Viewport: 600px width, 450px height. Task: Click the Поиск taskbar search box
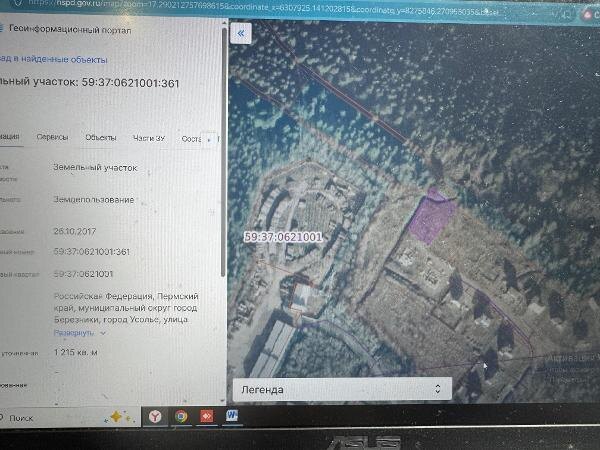(x=69, y=418)
